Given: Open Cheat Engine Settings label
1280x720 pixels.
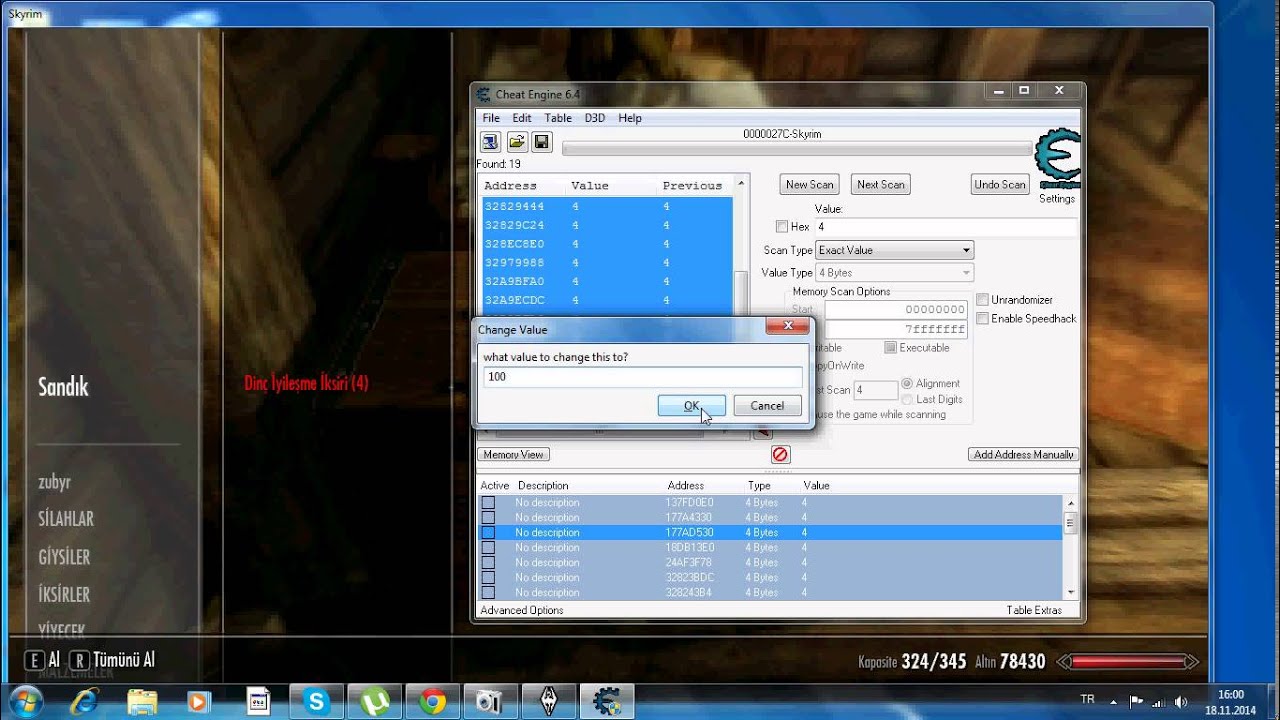Looking at the screenshot, I should click(x=1056, y=199).
